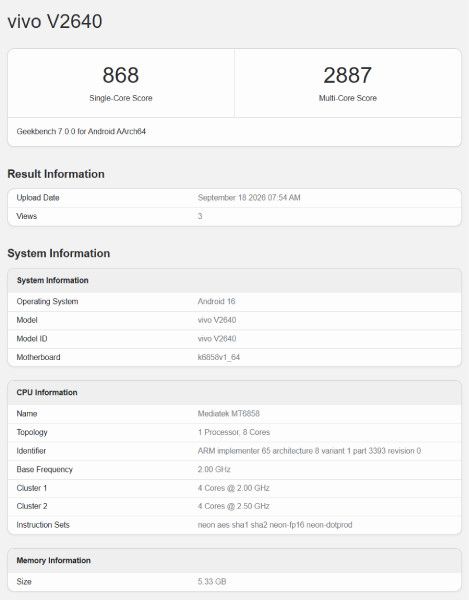Screen dimensions: 469x600
Task: Click the large 'System Information' section heading
Action: tap(59, 253)
